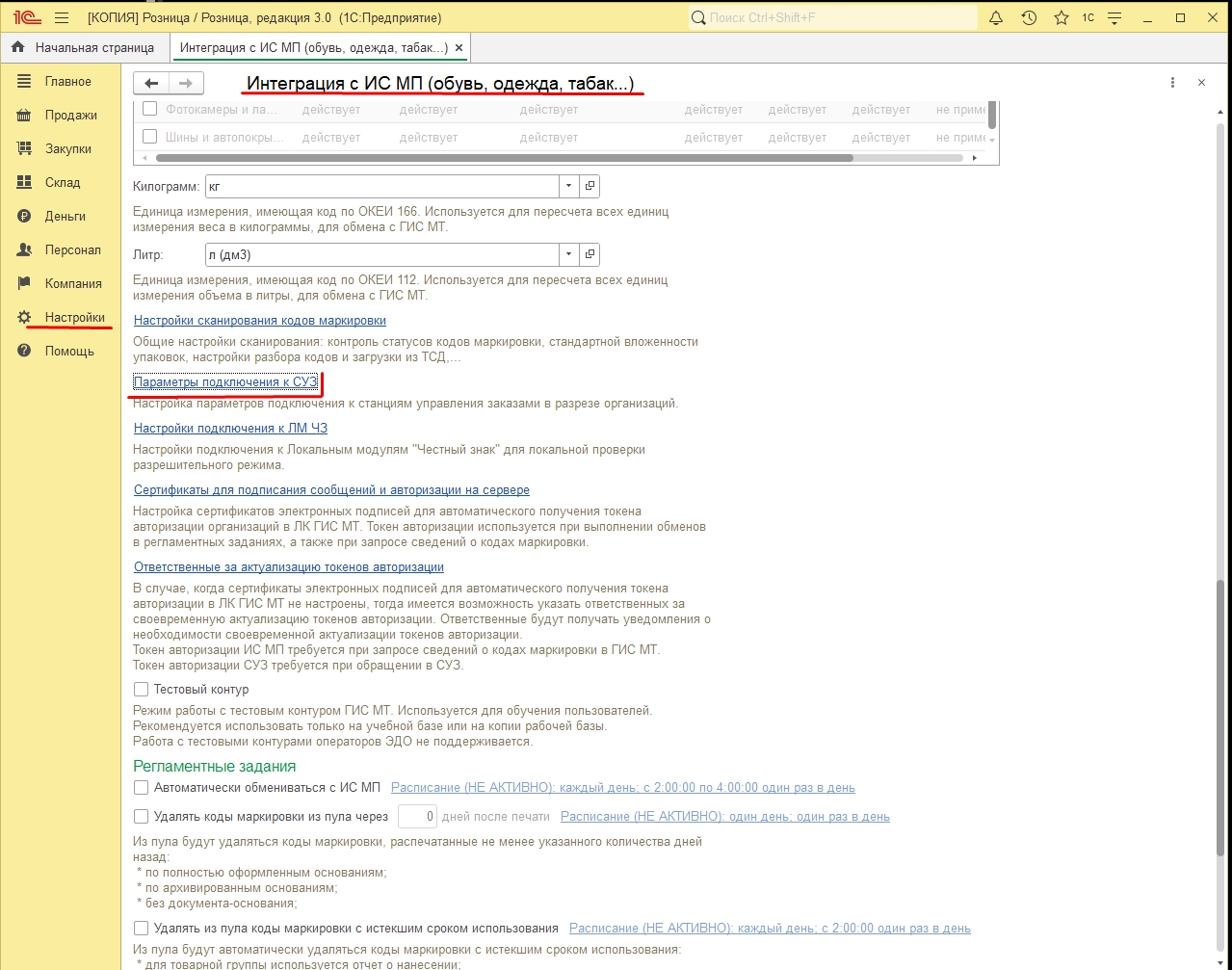This screenshot has height=970, width=1232.
Task: Close the Интеграция с ИС МП form
Action: (1201, 83)
